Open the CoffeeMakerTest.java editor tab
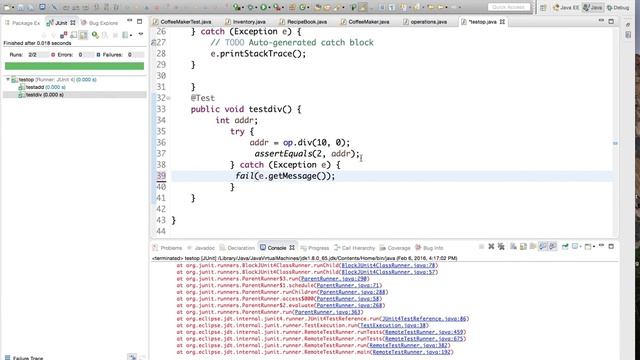 click(182, 22)
